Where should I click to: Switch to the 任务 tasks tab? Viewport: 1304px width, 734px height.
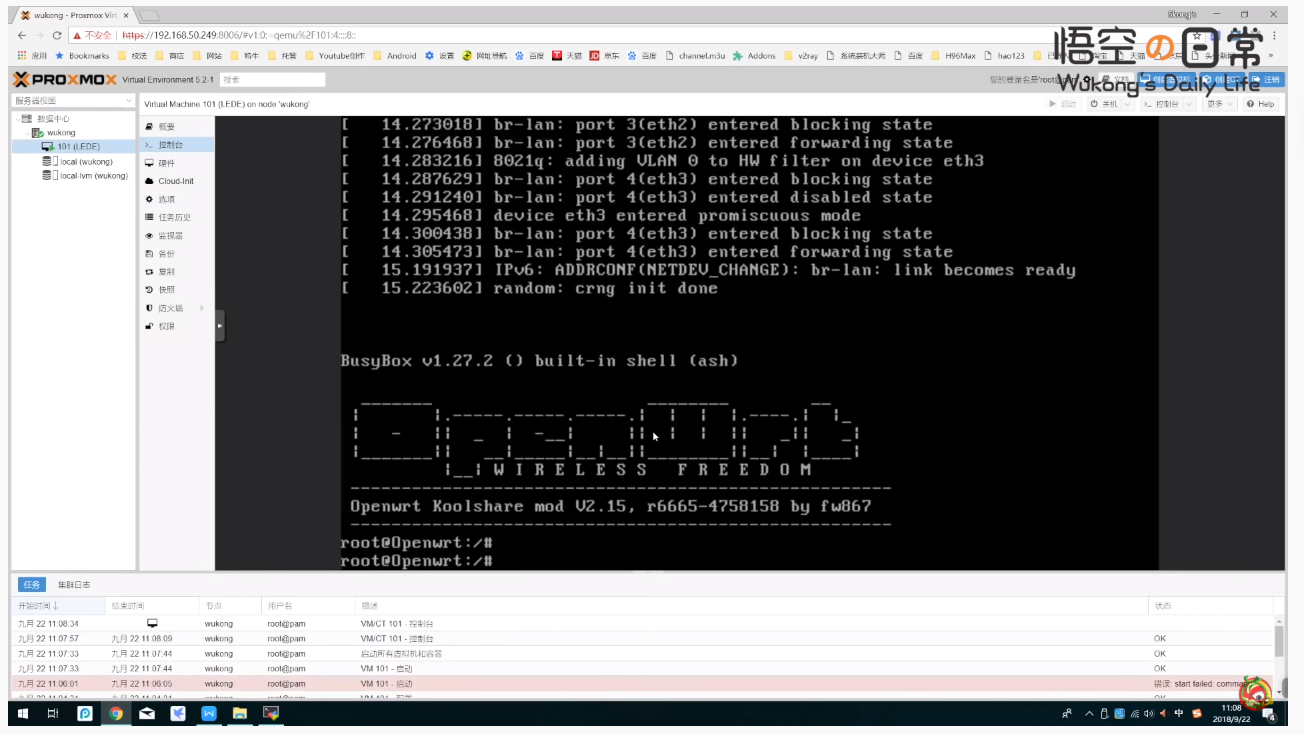coord(31,584)
